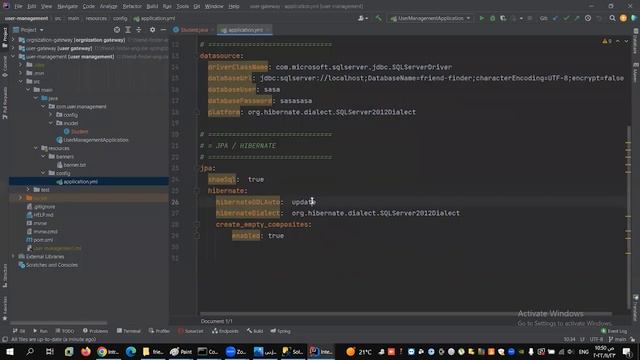Build the project with the hammer icon
The image size is (640, 360).
tap(378, 18)
